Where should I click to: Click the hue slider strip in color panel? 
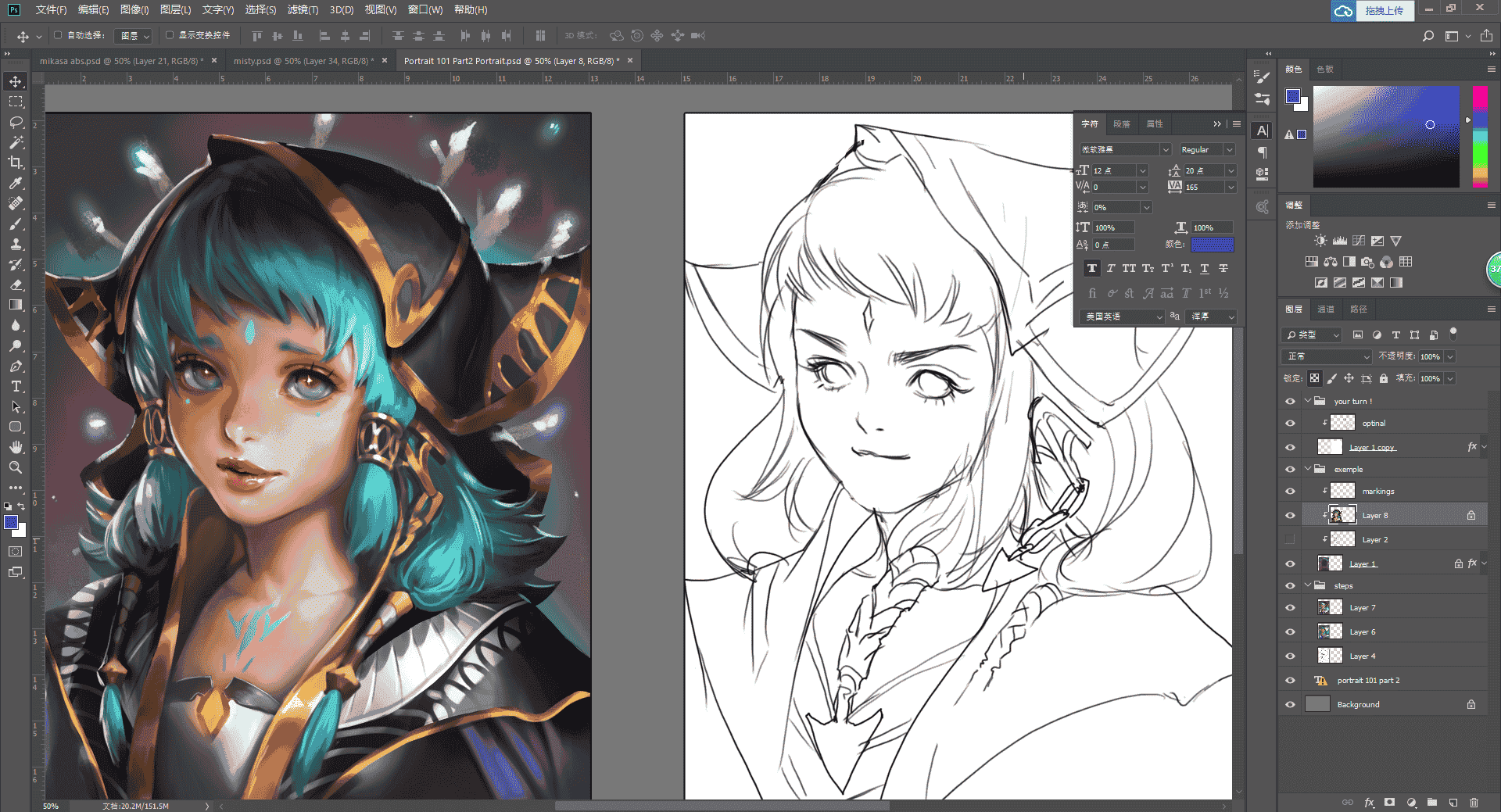[x=1481, y=137]
